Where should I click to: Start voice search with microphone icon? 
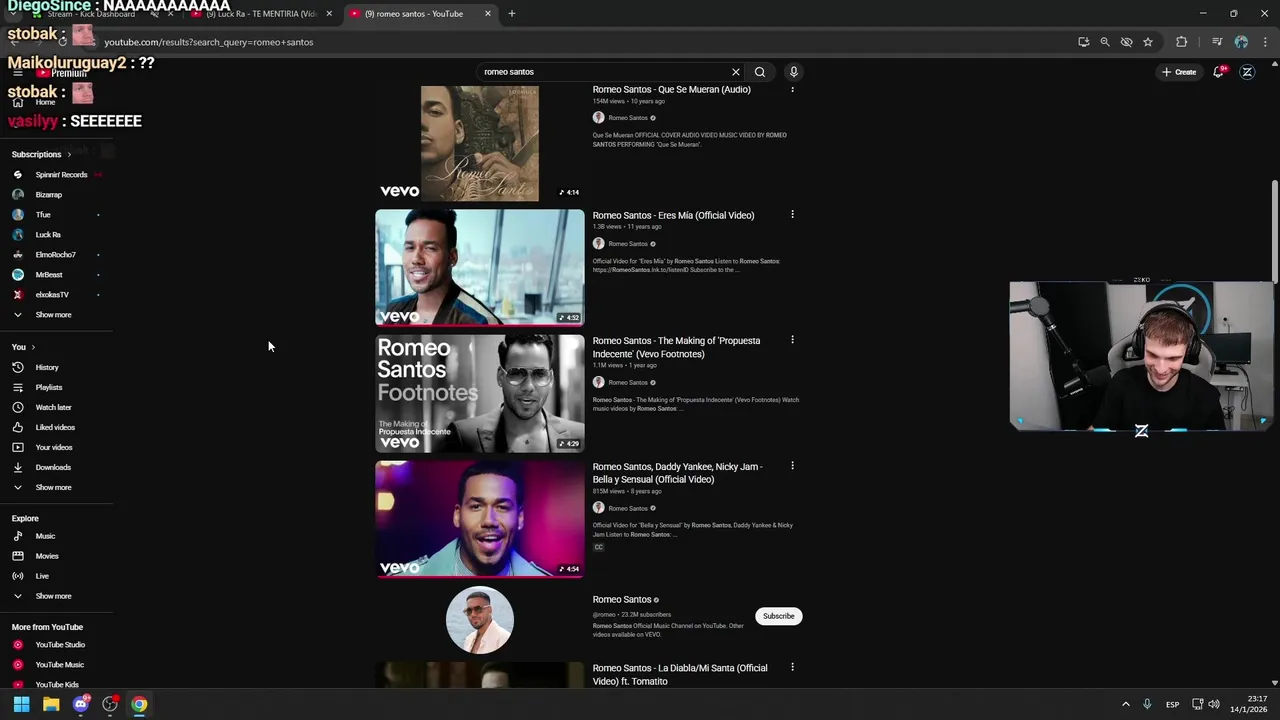pyautogui.click(x=794, y=72)
